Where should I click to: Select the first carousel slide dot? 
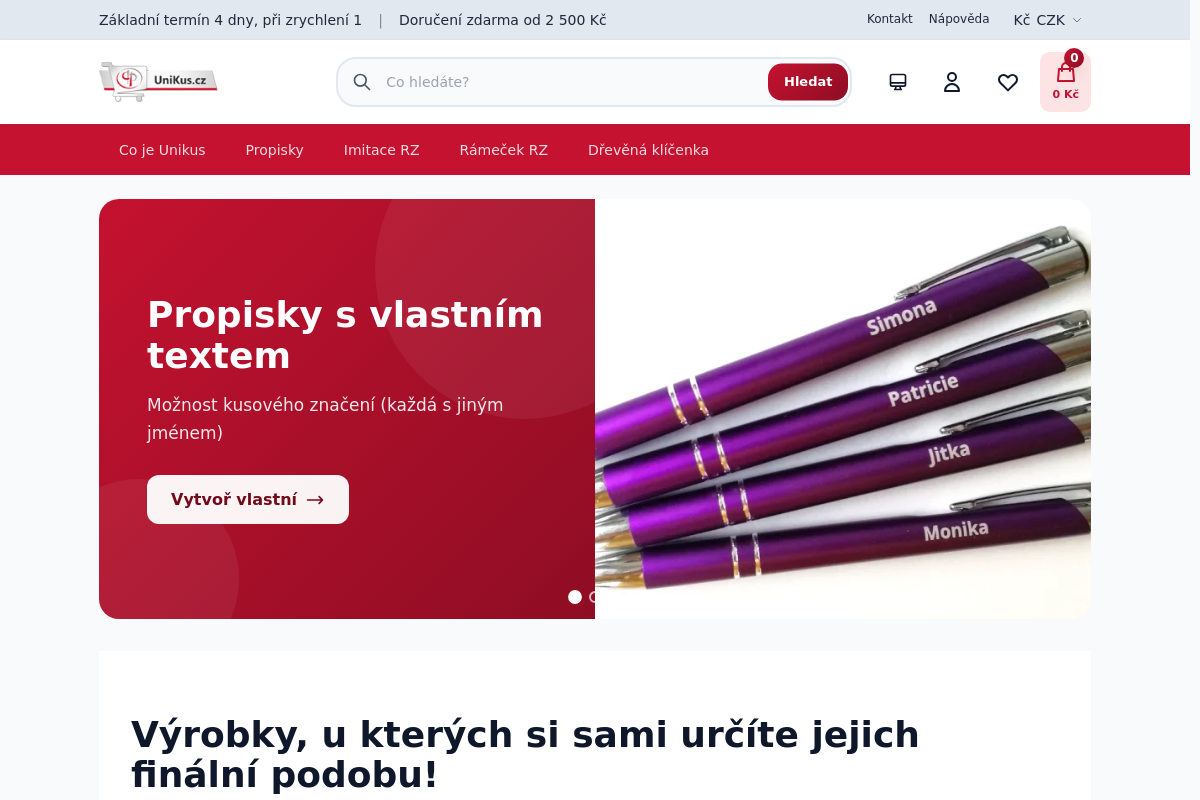[x=575, y=597]
